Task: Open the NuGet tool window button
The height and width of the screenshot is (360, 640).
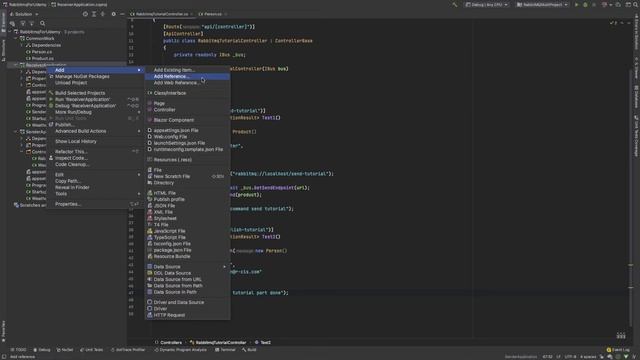Action: click(x=64, y=350)
